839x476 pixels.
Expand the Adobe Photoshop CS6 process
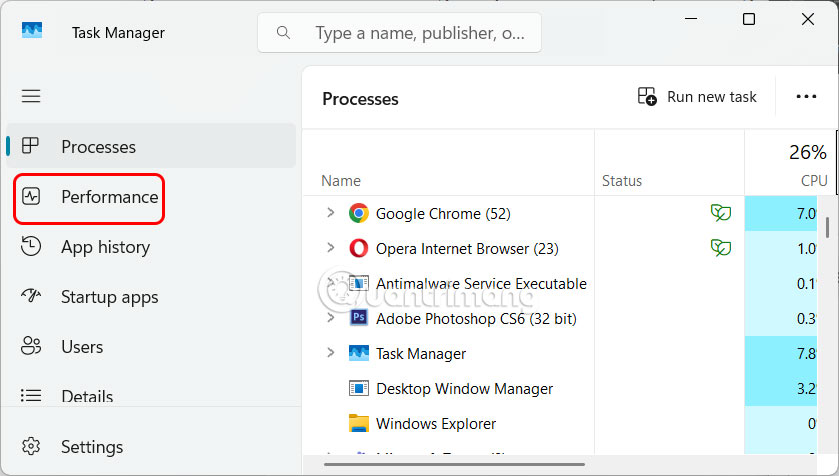click(x=331, y=318)
